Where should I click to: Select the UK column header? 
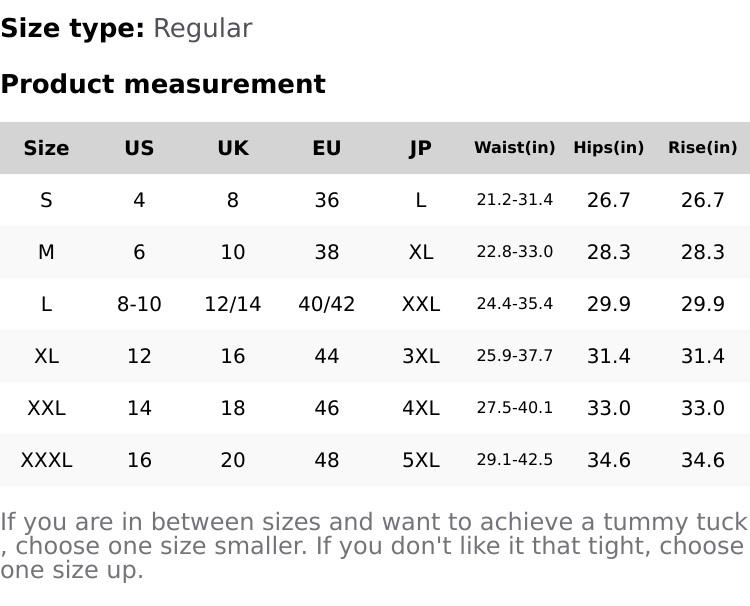coord(233,148)
